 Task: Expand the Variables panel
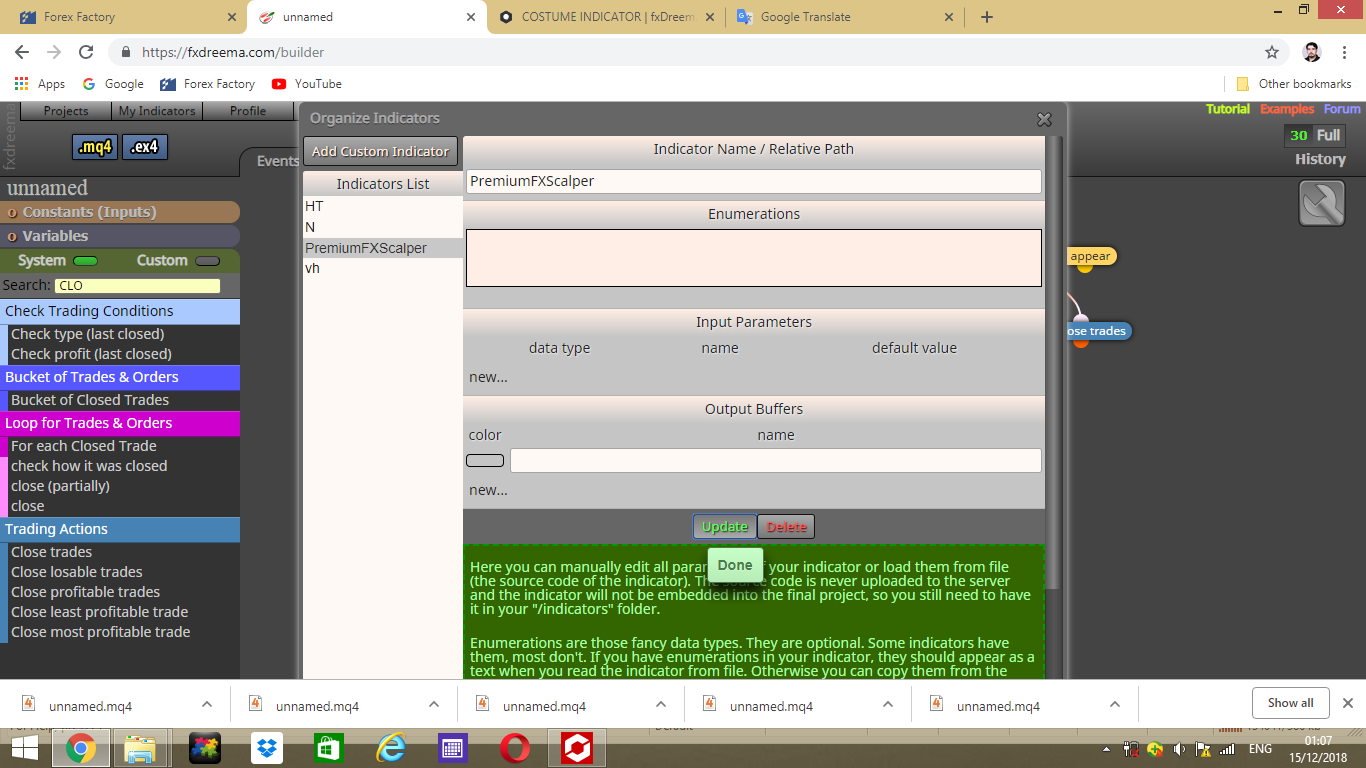(x=120, y=236)
